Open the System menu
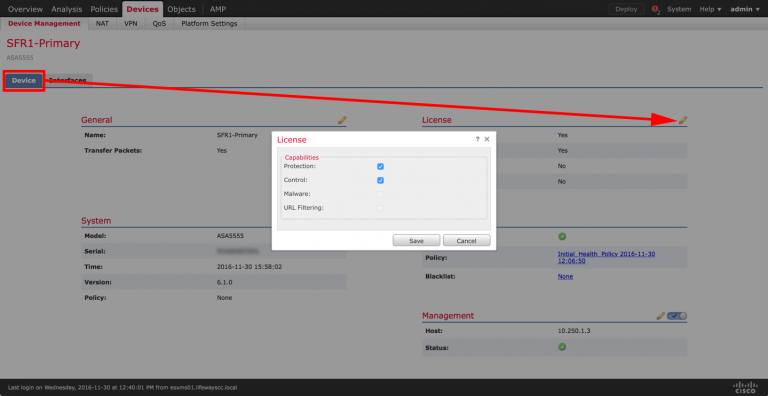The width and height of the screenshot is (768, 396). (x=679, y=9)
